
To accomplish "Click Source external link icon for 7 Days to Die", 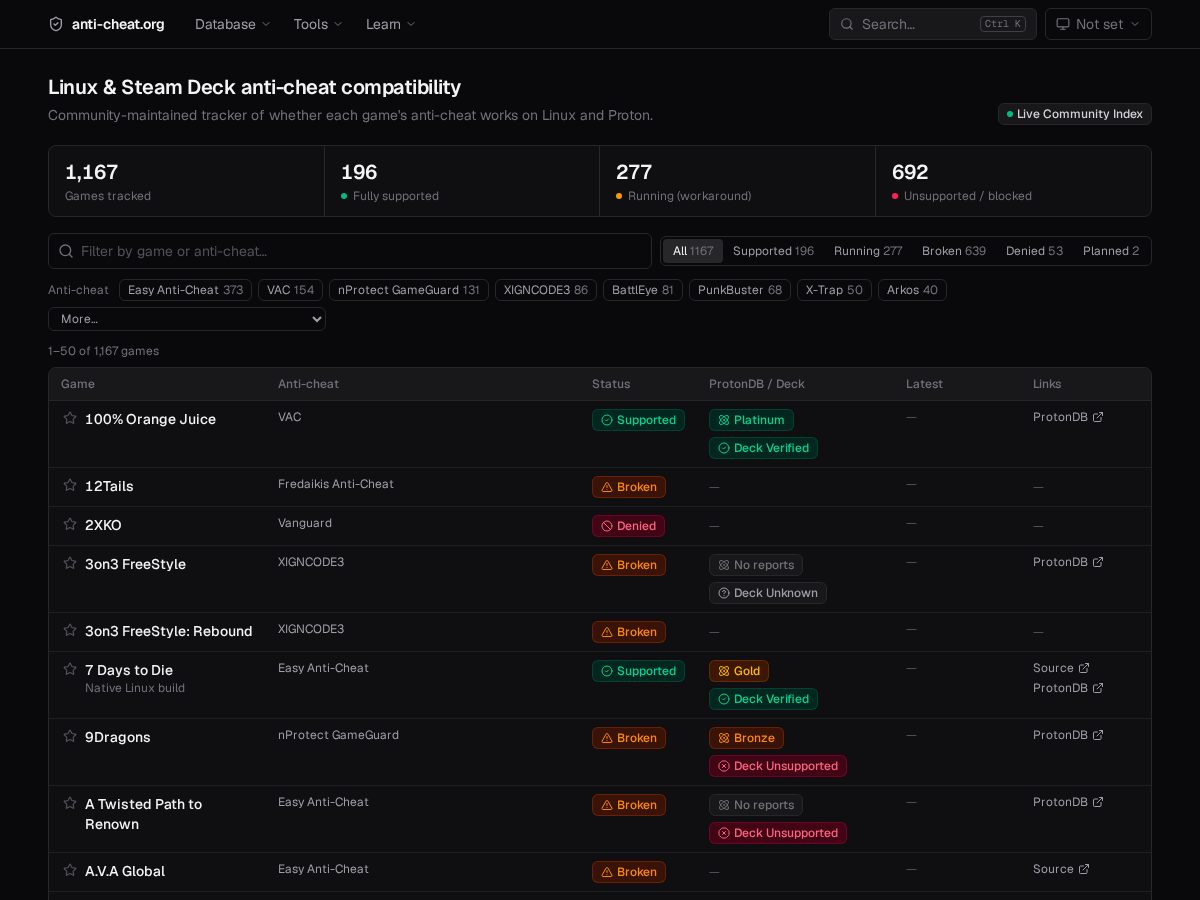I will (1084, 668).
